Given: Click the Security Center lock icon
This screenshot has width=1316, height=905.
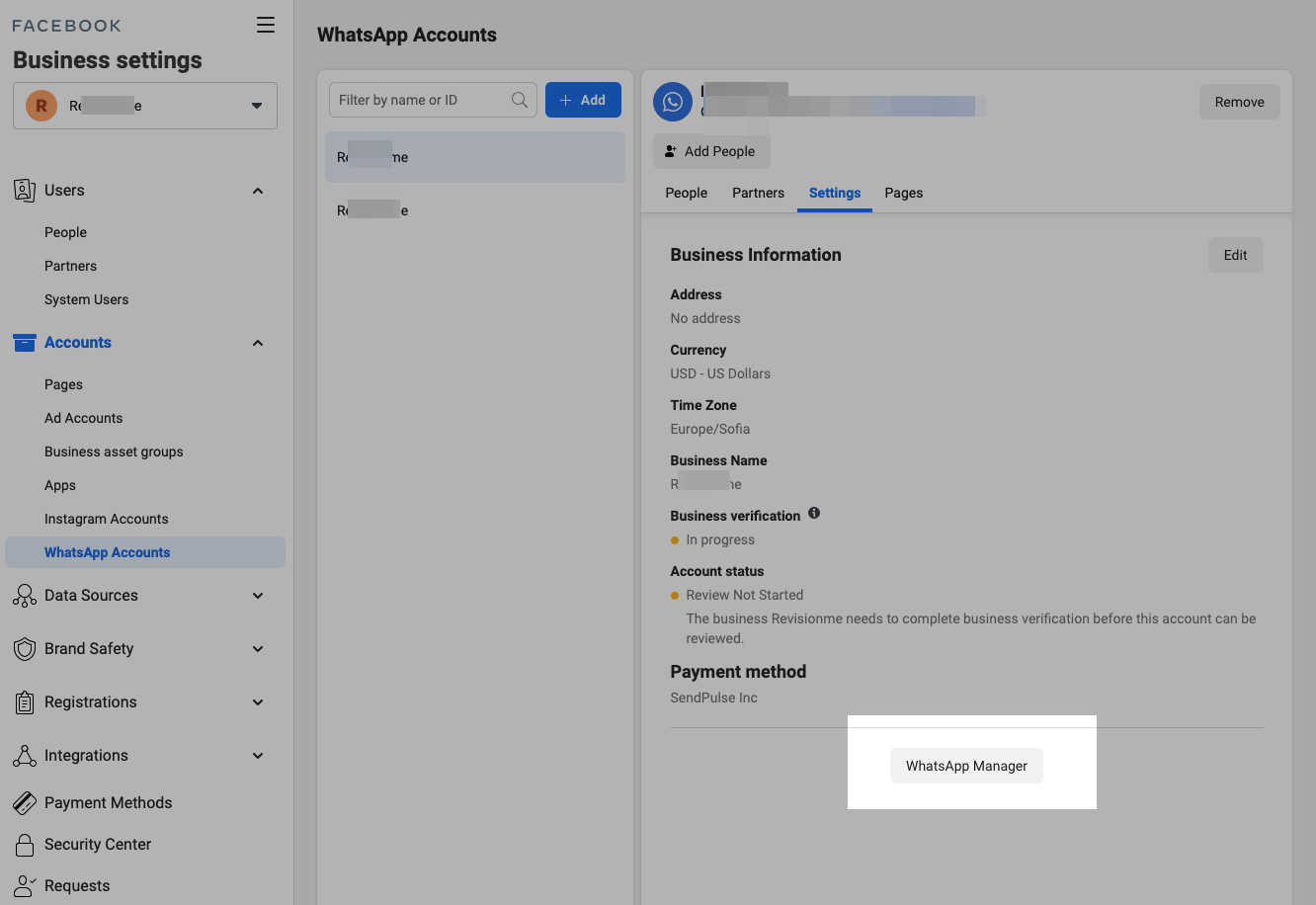Looking at the screenshot, I should click(25, 845).
